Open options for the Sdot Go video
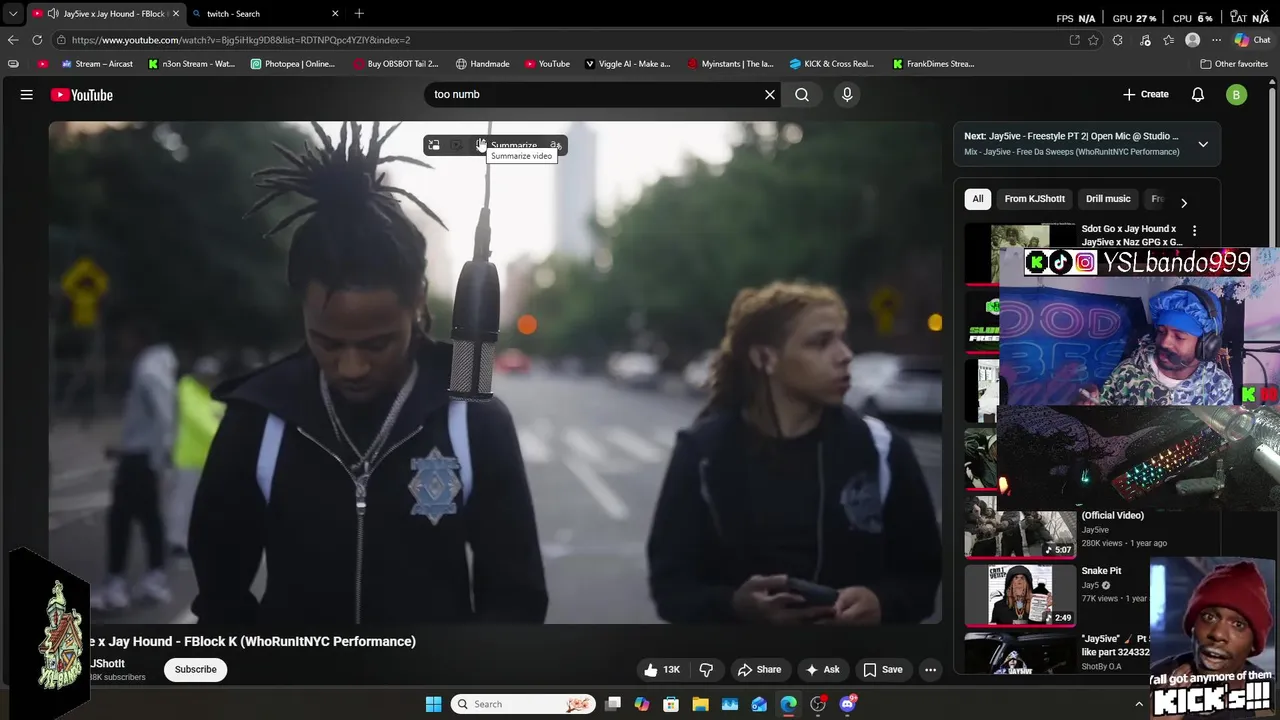This screenshot has height=720, width=1280. [x=1194, y=231]
